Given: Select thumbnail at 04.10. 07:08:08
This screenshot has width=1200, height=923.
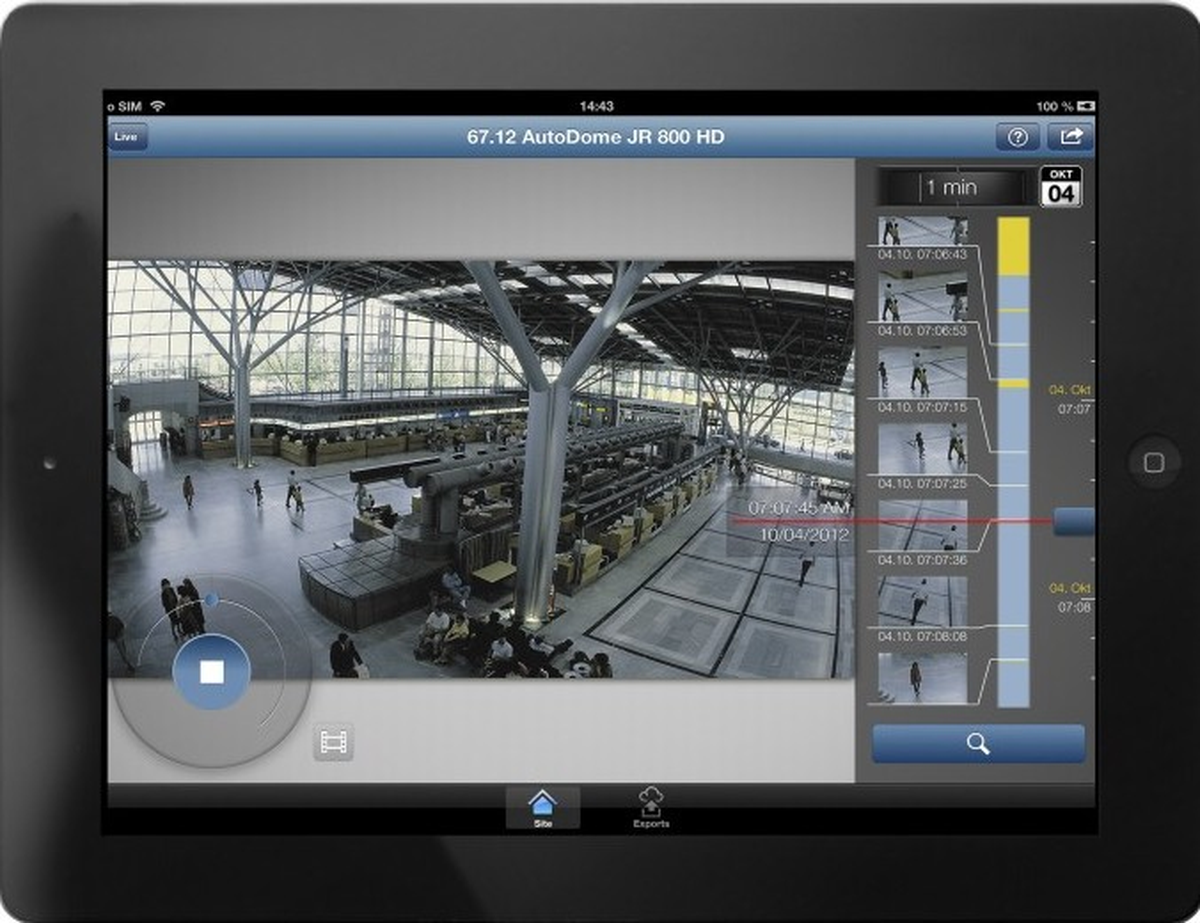Looking at the screenshot, I should pos(923,602).
